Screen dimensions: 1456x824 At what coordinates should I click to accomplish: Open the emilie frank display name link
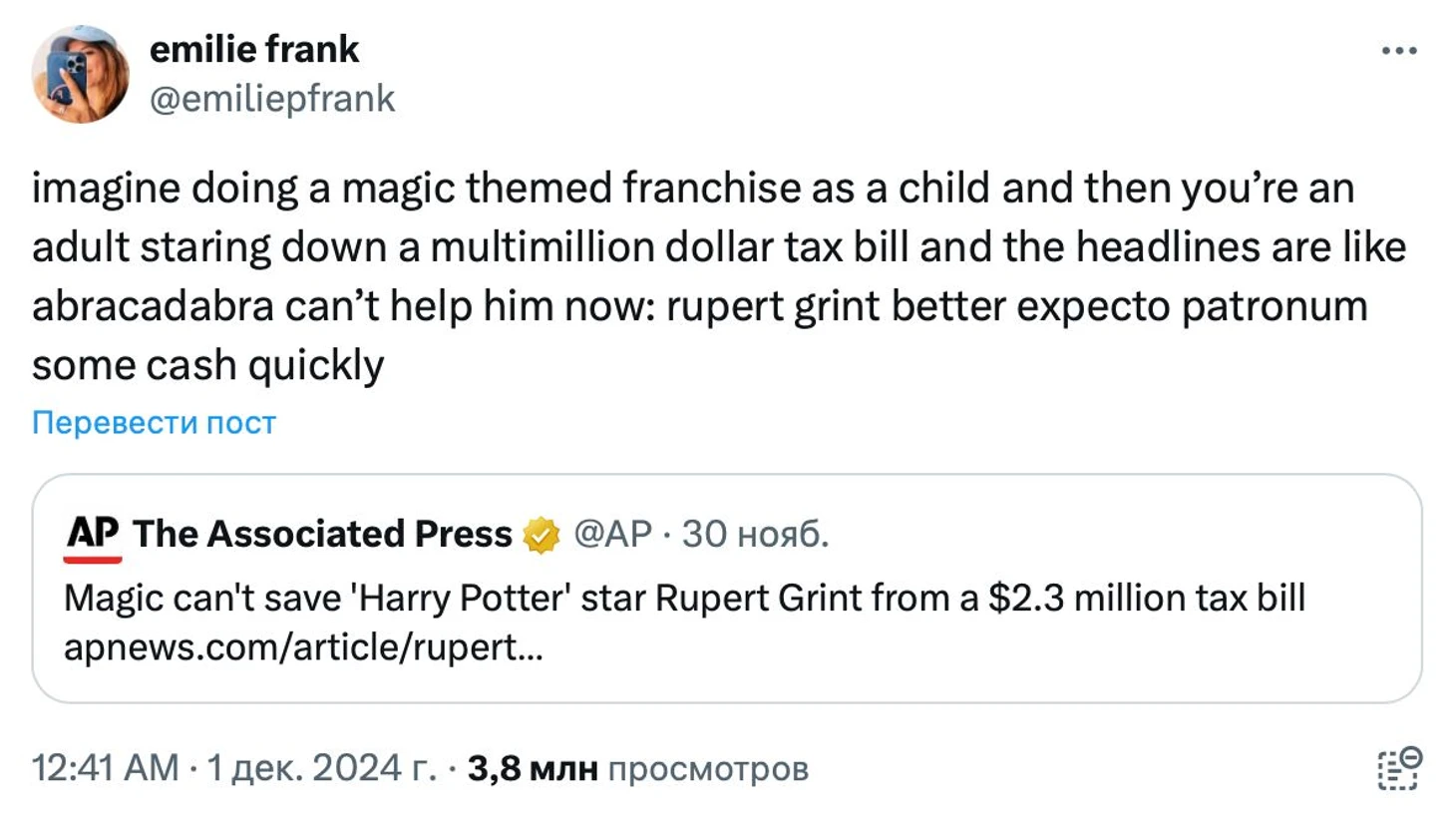click(253, 49)
